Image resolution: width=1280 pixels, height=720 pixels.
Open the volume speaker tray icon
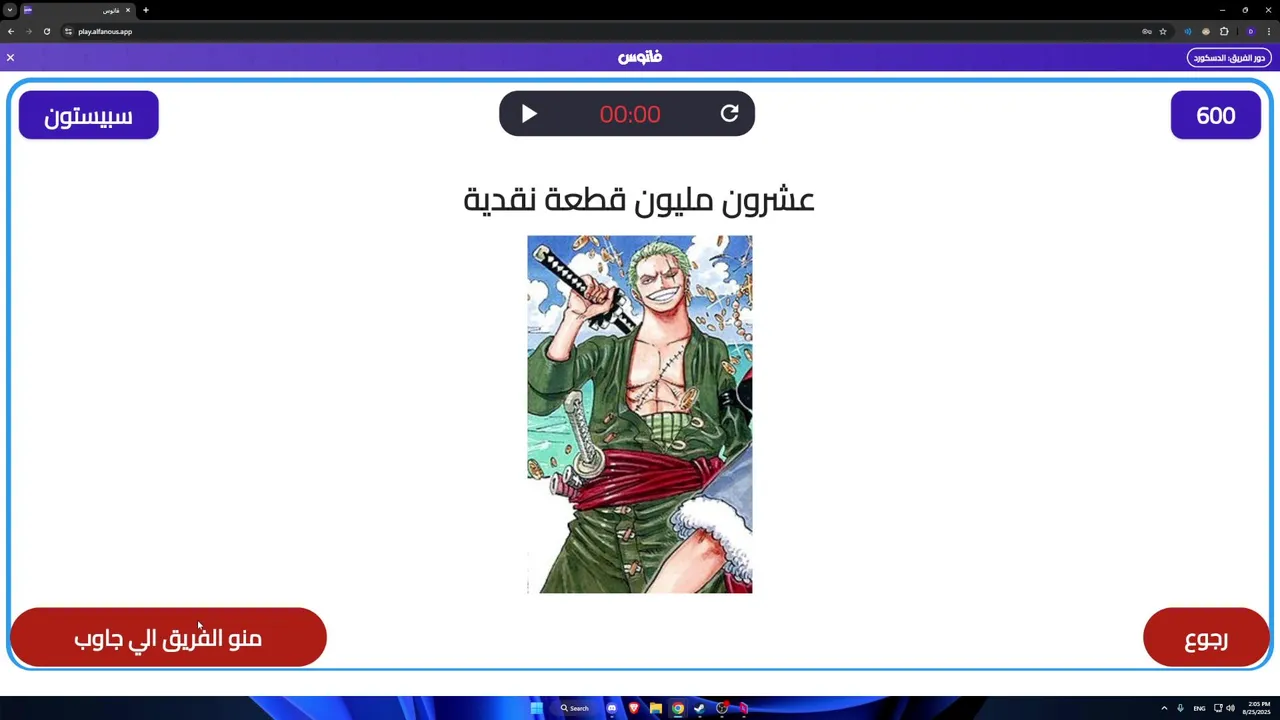coord(1230,708)
